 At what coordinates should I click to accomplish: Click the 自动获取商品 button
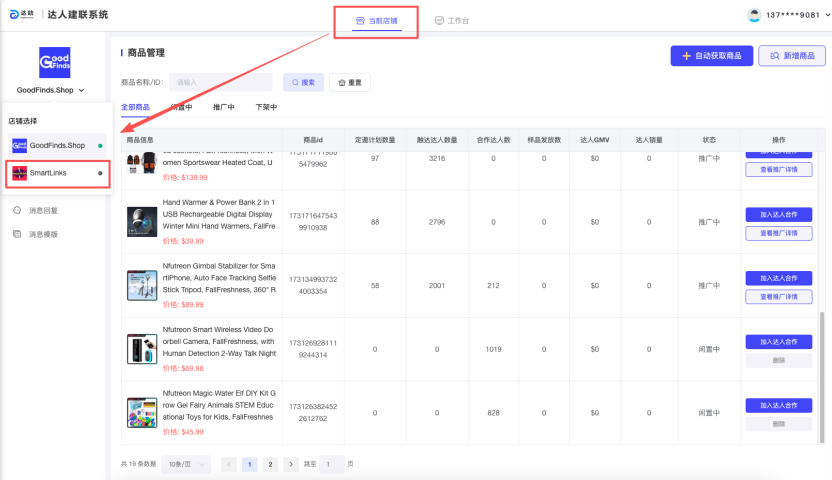(711, 56)
